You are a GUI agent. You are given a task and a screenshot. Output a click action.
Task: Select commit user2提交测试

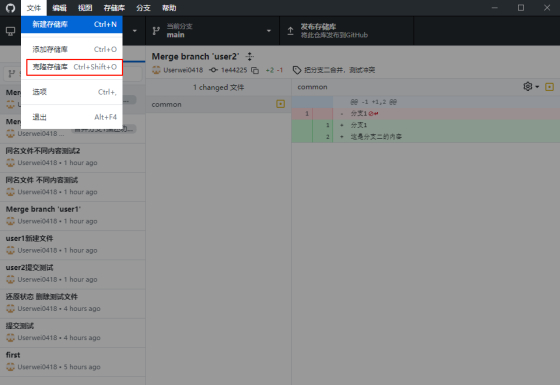[x=72, y=274]
